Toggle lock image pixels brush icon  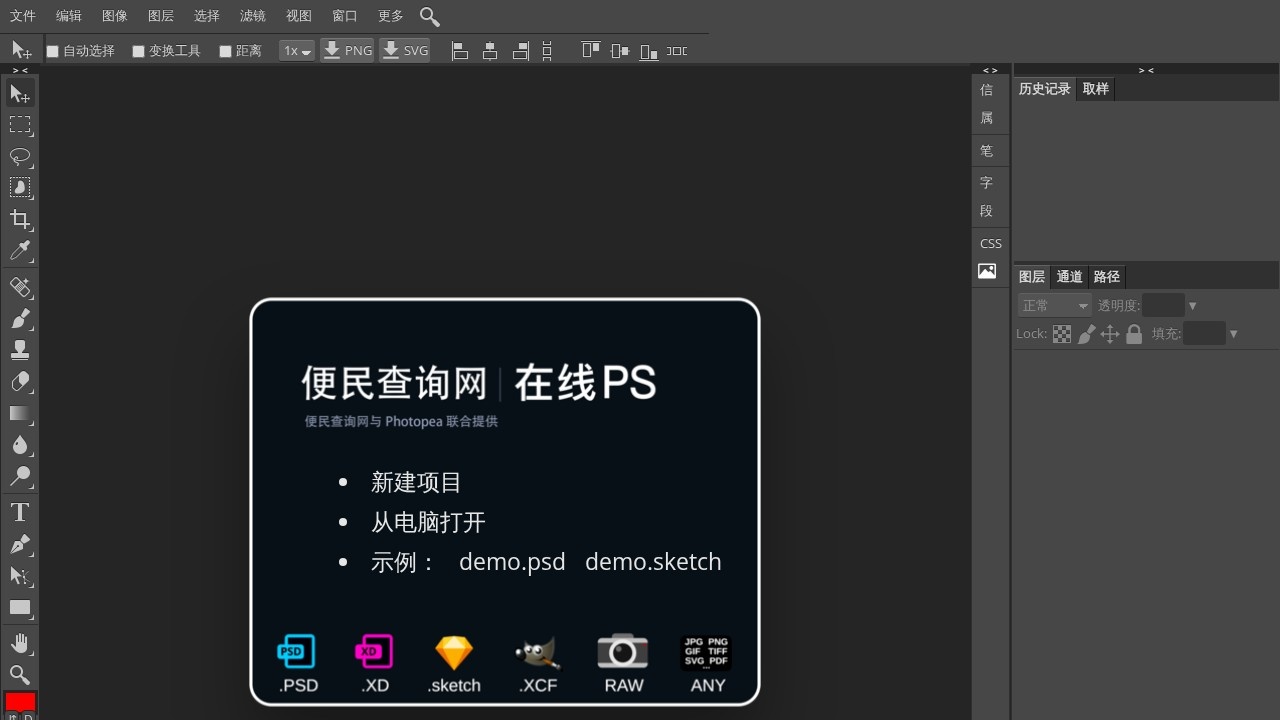coord(1086,334)
